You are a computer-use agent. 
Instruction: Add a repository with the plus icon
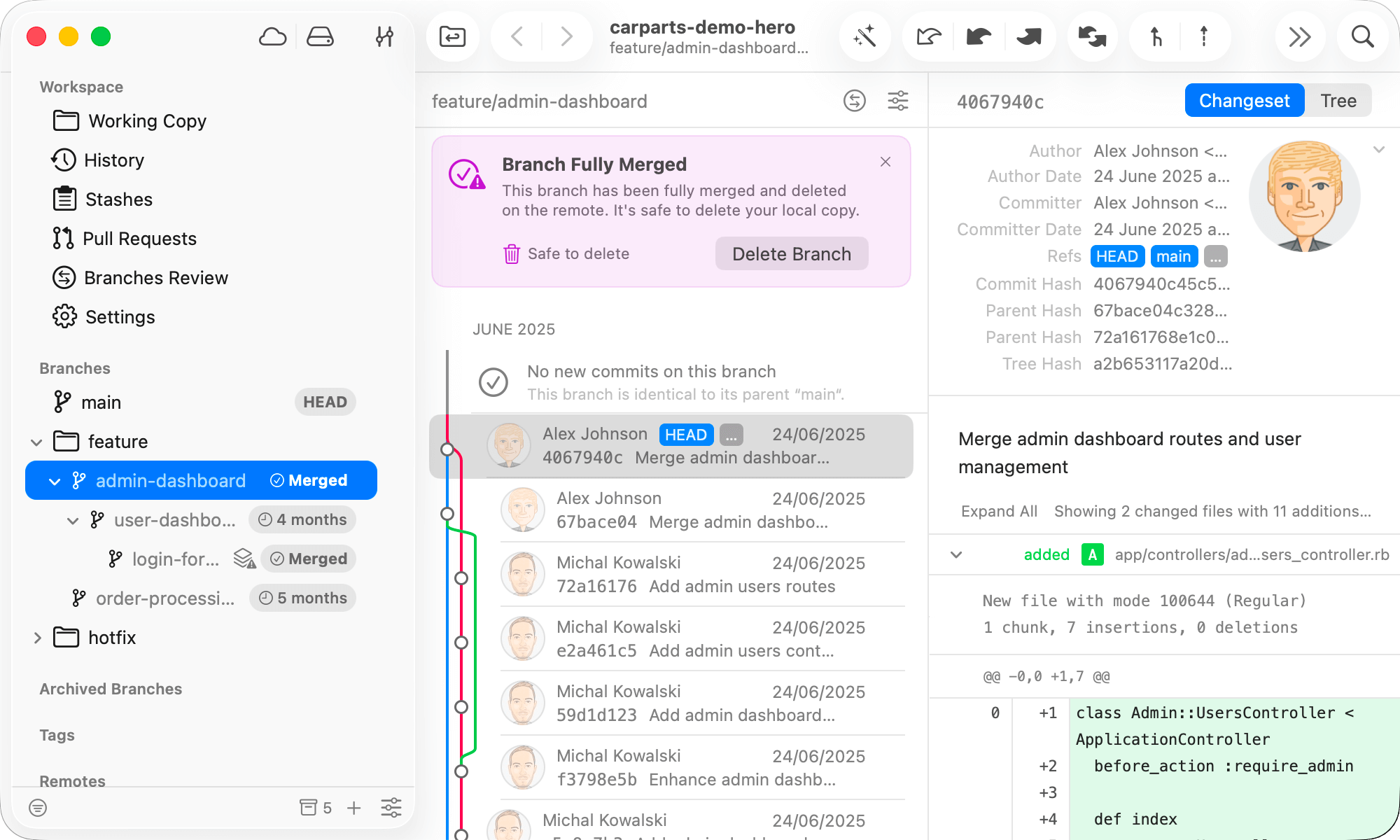coord(354,807)
